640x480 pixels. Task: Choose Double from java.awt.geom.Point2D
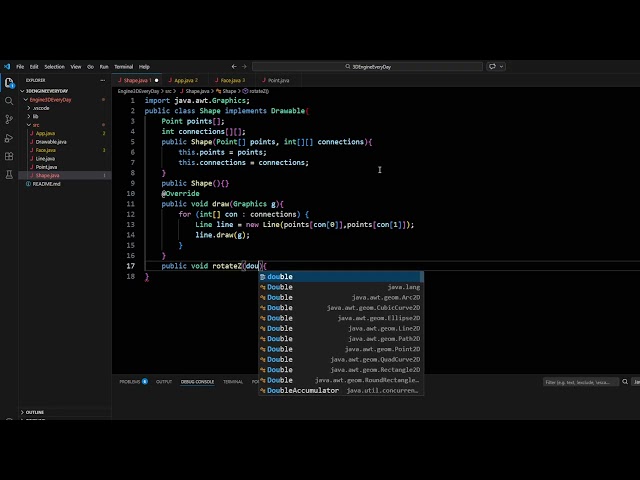click(341, 349)
